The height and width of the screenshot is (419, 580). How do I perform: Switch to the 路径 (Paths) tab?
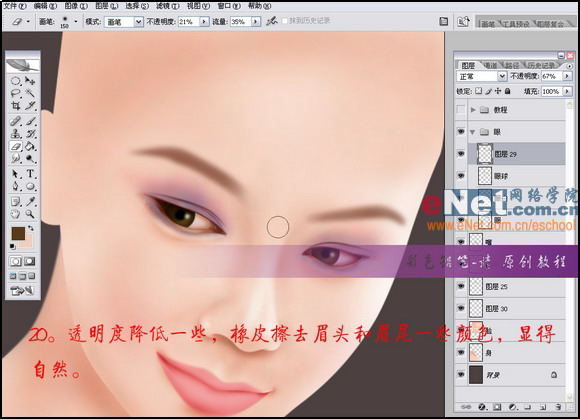[x=512, y=65]
